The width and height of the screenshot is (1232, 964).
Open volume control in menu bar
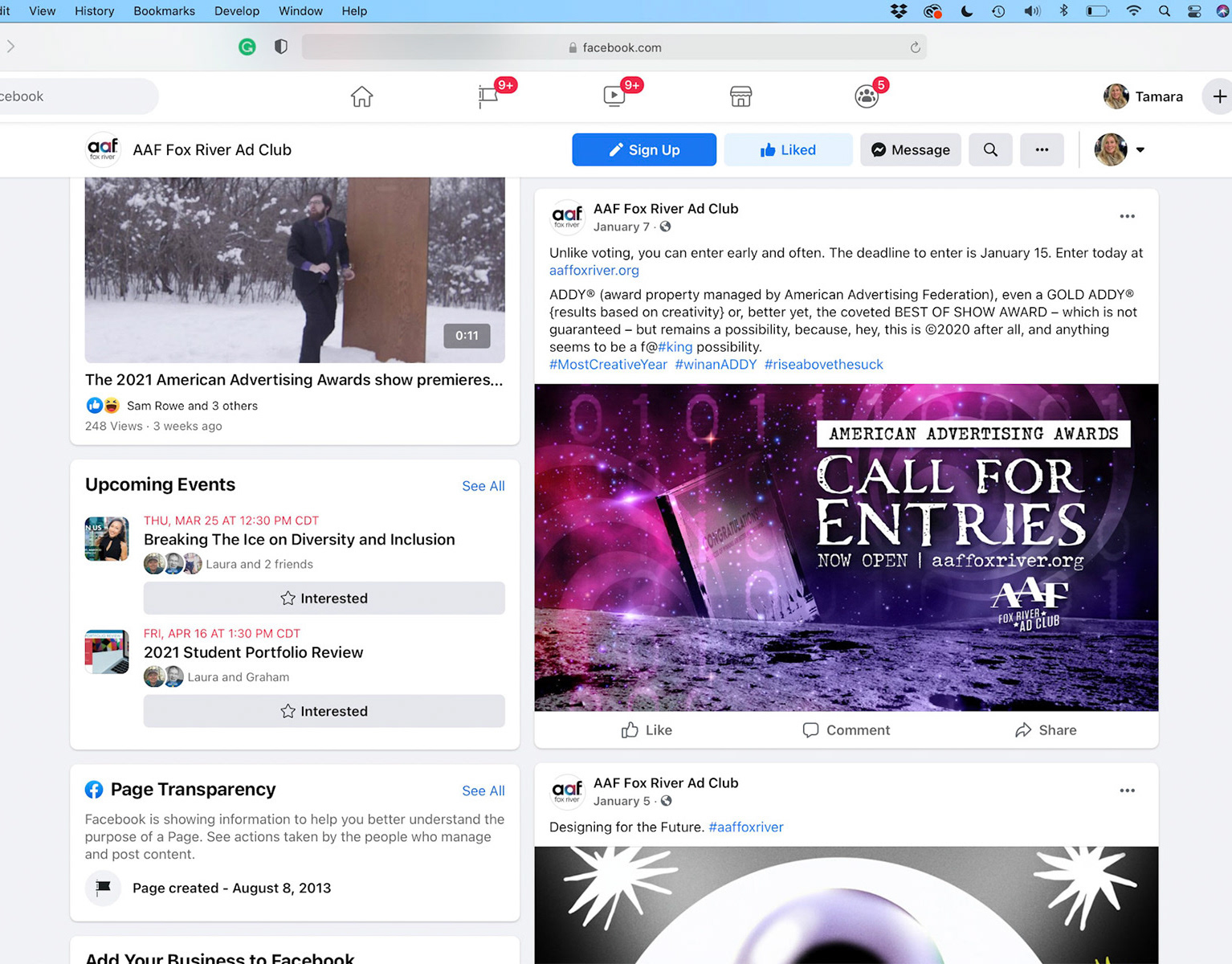1032,10
